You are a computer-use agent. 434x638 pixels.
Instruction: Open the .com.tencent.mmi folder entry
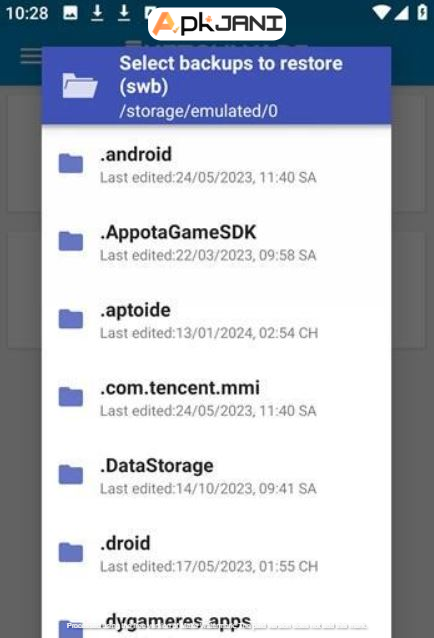pyautogui.click(x=216, y=398)
